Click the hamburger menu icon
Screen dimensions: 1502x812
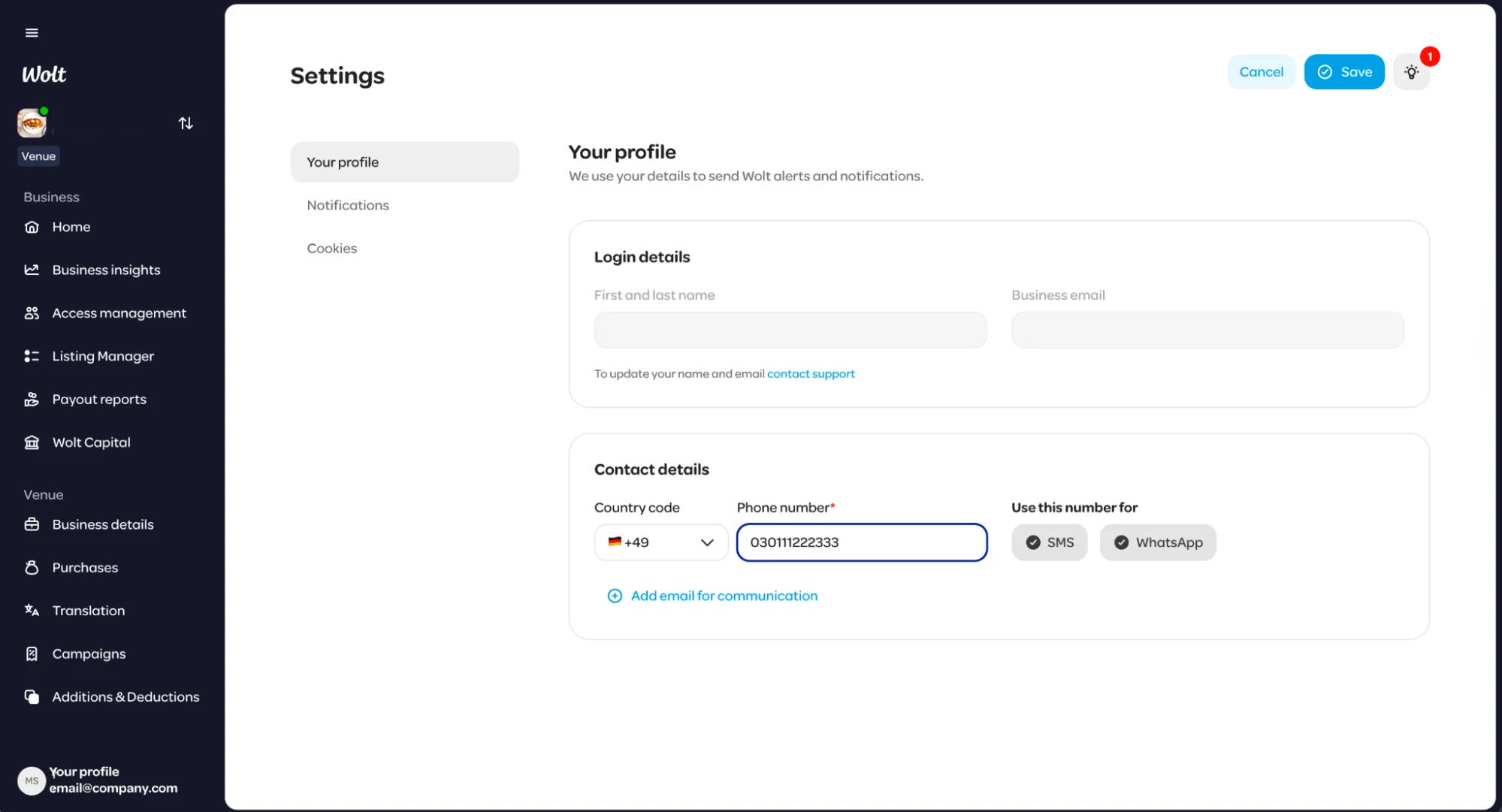[32, 33]
